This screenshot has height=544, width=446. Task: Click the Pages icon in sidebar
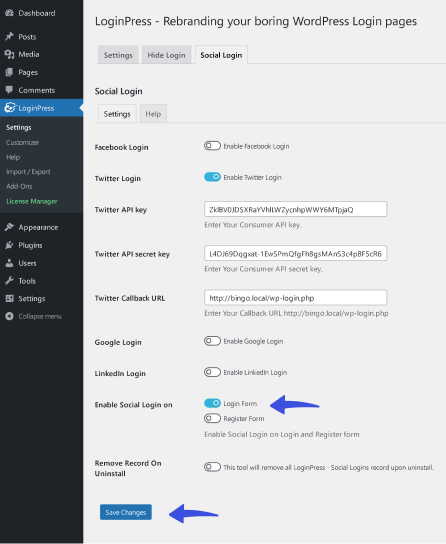(9, 72)
